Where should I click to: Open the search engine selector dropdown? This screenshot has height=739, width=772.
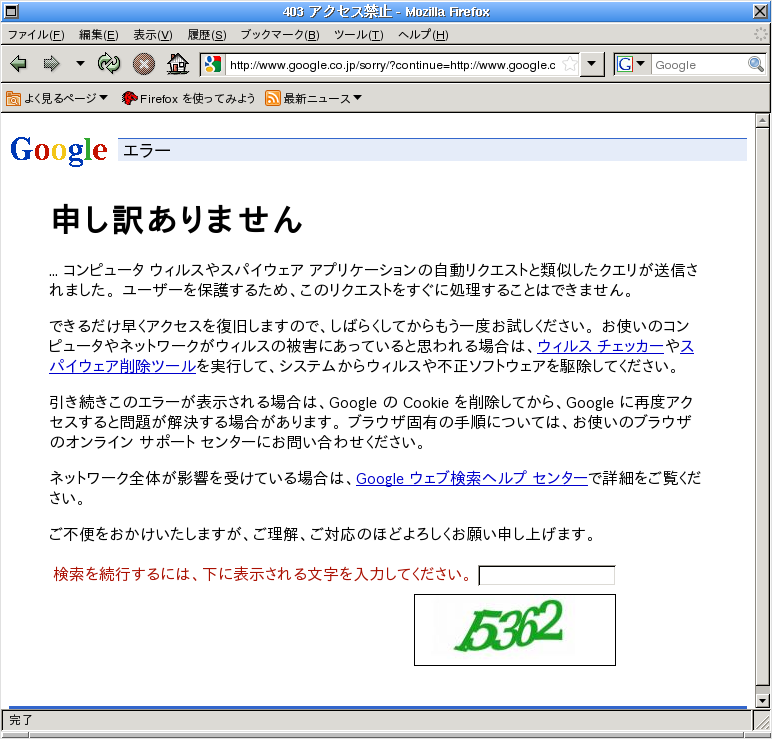coord(631,64)
